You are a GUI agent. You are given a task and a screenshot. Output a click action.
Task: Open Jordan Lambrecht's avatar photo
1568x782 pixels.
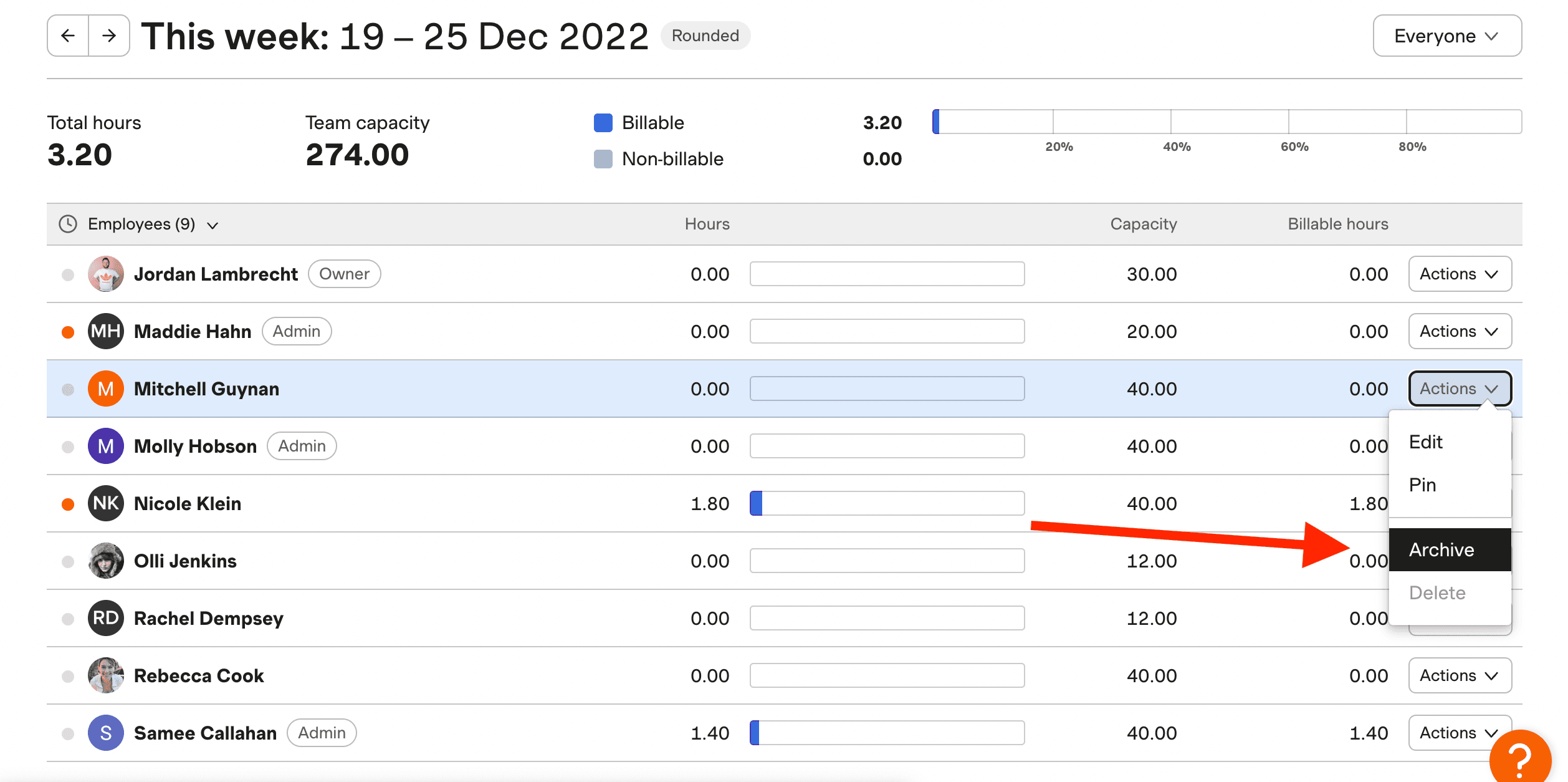[x=105, y=274]
